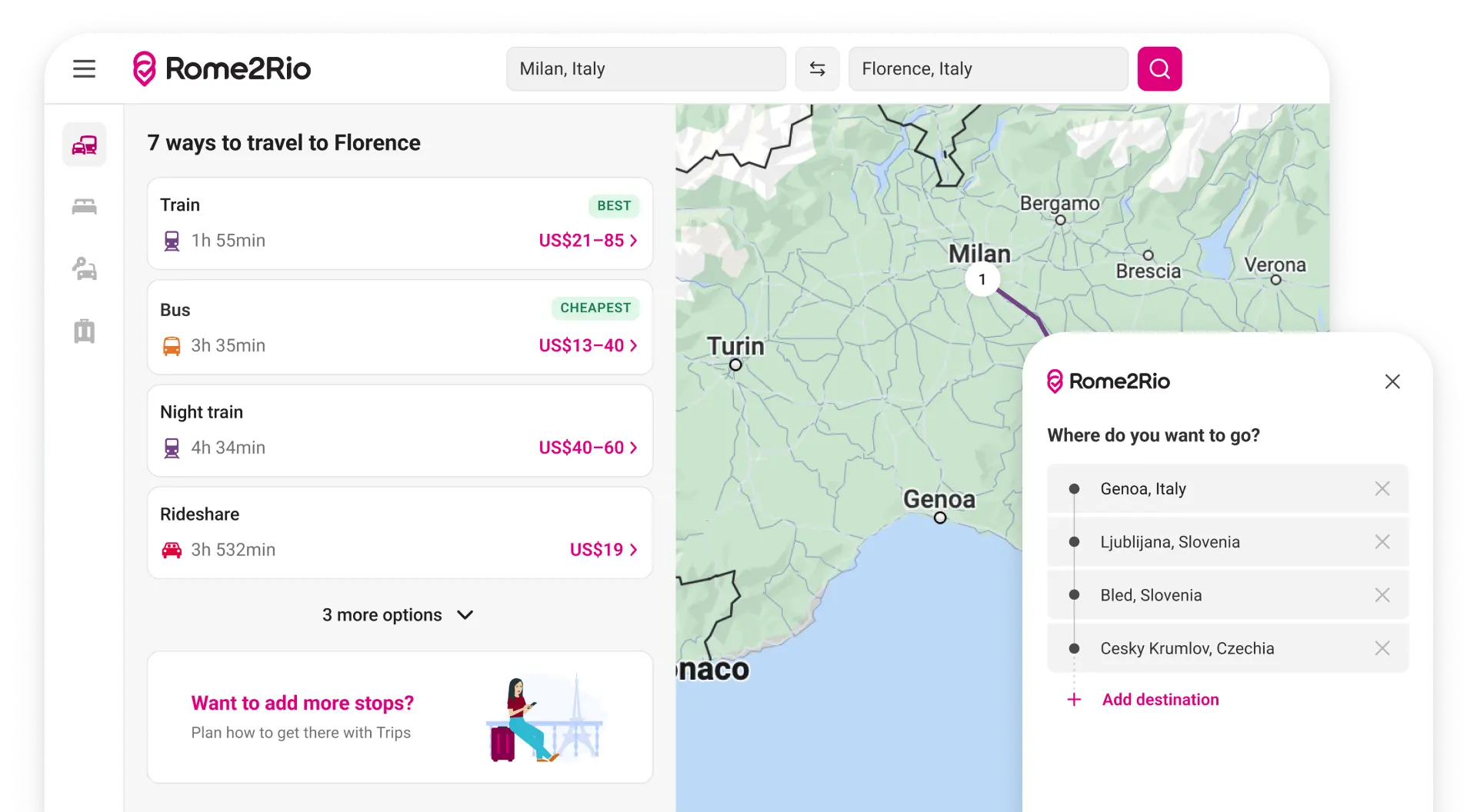This screenshot has height=812, width=1477.
Task: Click the Brescia city marker on map
Action: [1148, 255]
